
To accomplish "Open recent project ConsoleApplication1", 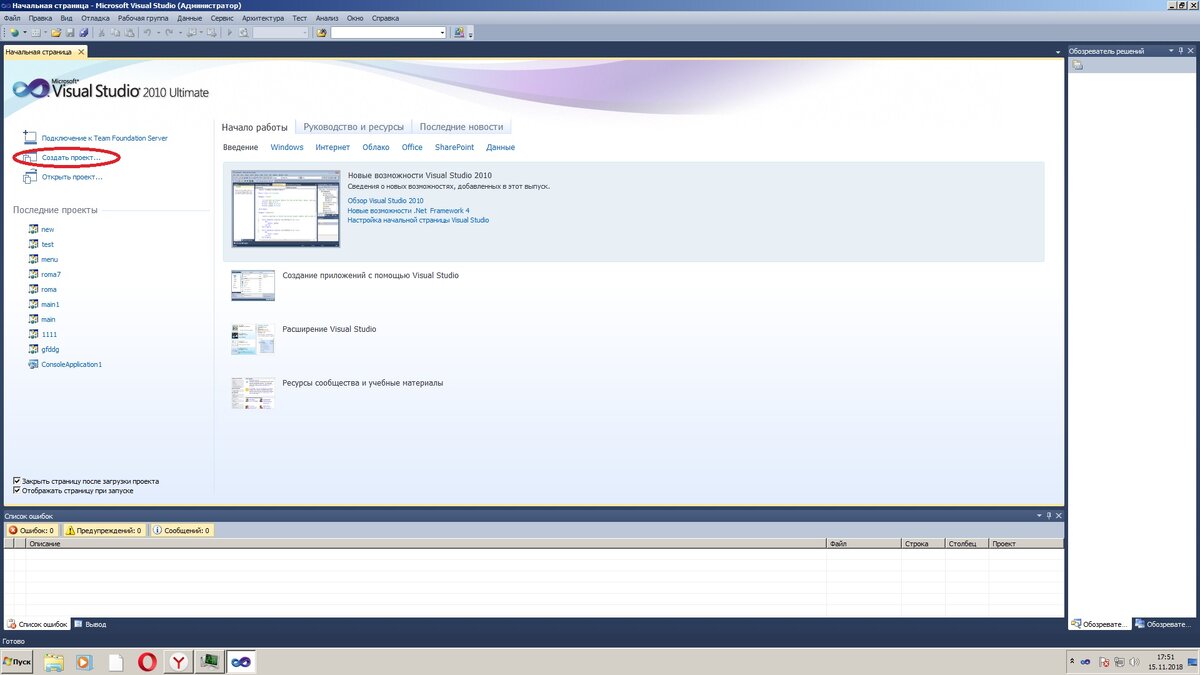I will click(x=71, y=364).
